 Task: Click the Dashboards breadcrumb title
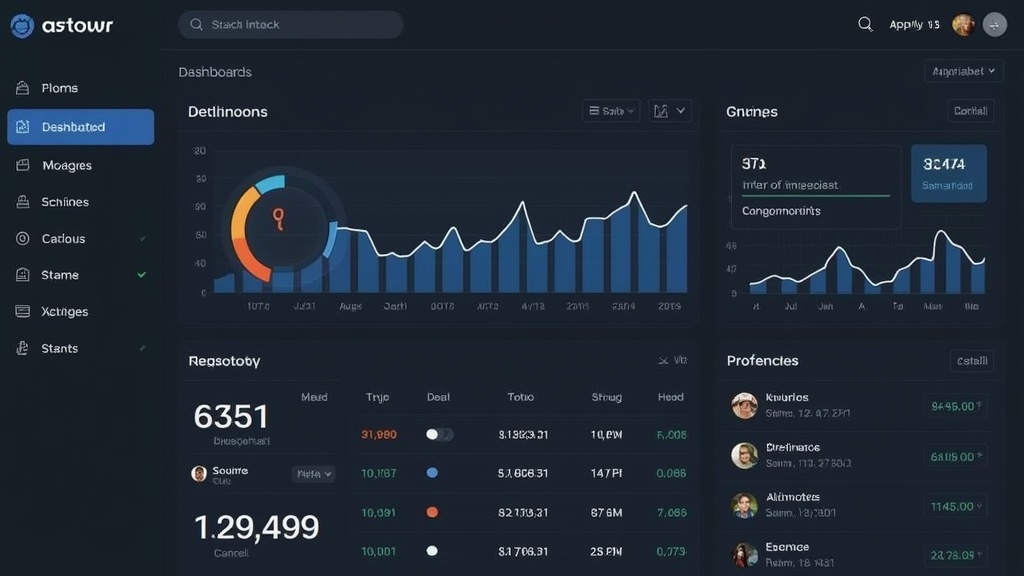(215, 72)
